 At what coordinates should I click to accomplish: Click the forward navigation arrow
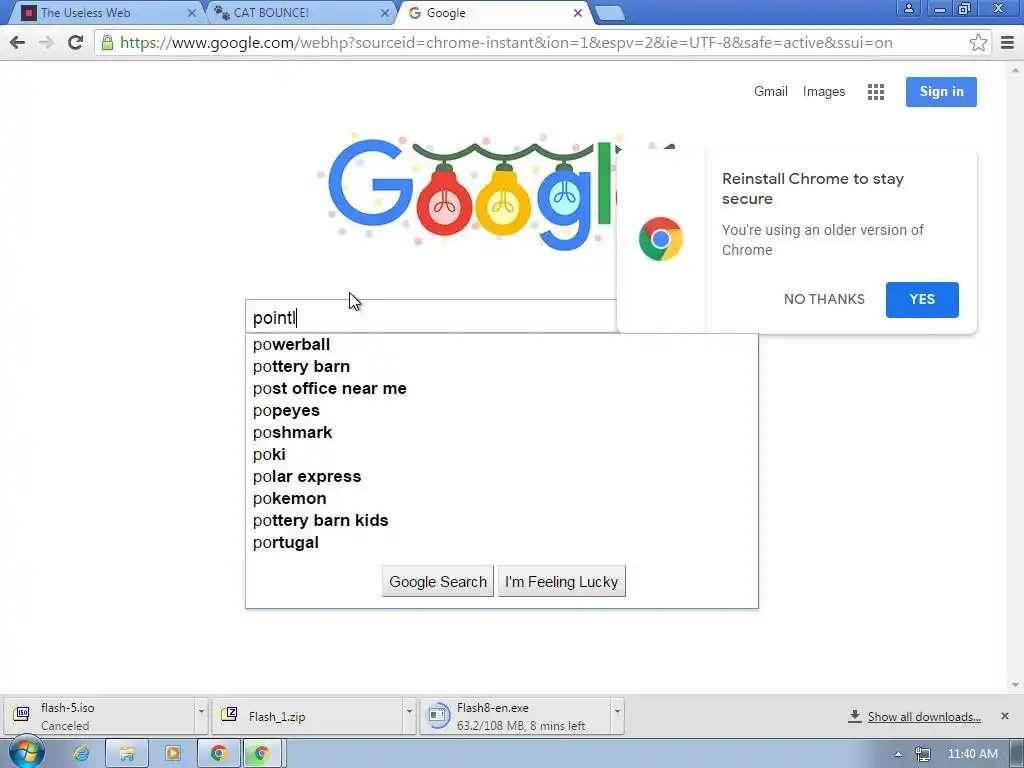point(46,43)
